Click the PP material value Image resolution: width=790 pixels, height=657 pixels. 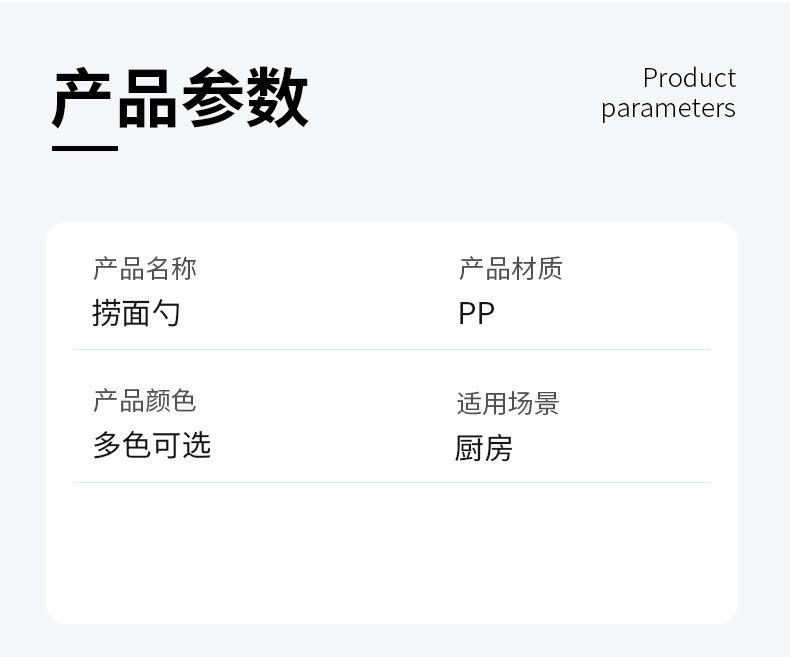[x=477, y=313]
